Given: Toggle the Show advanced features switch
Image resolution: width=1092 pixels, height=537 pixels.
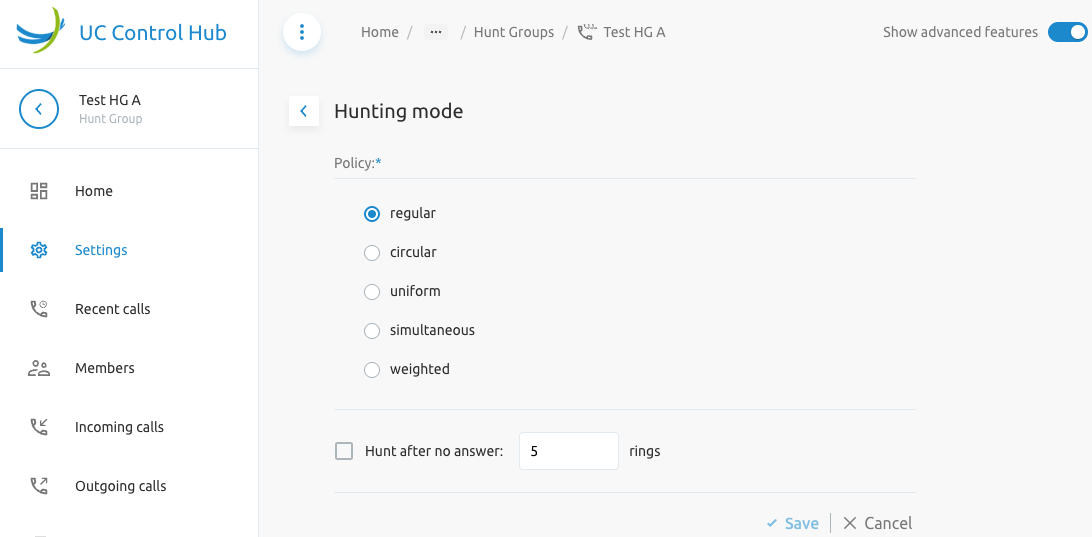Looking at the screenshot, I should point(1068,32).
